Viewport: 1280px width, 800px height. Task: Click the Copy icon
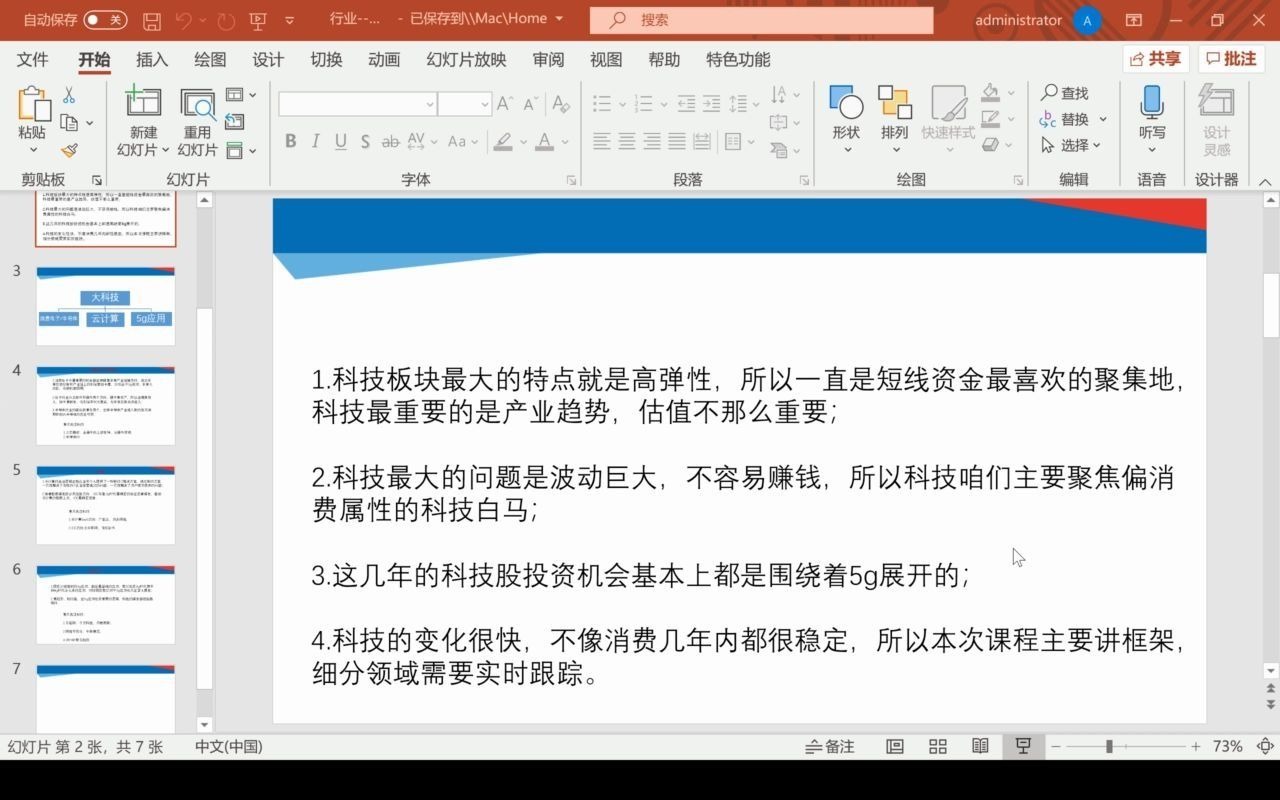click(69, 122)
